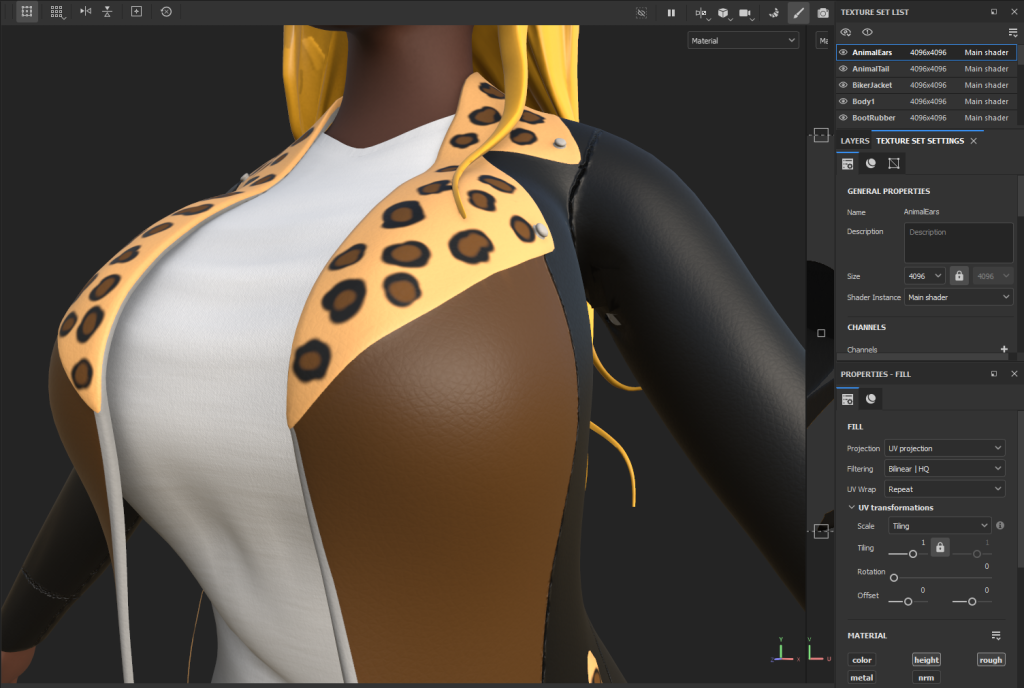Screen dimensions: 1024x688
Task: Click the Rotation slider handle
Action: [x=893, y=578]
